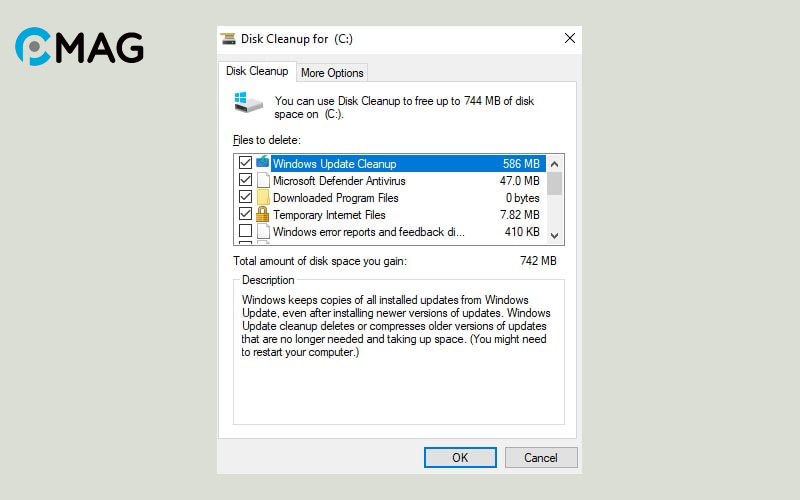Switch to the More Options tab
The width and height of the screenshot is (800, 500).
[x=333, y=72]
